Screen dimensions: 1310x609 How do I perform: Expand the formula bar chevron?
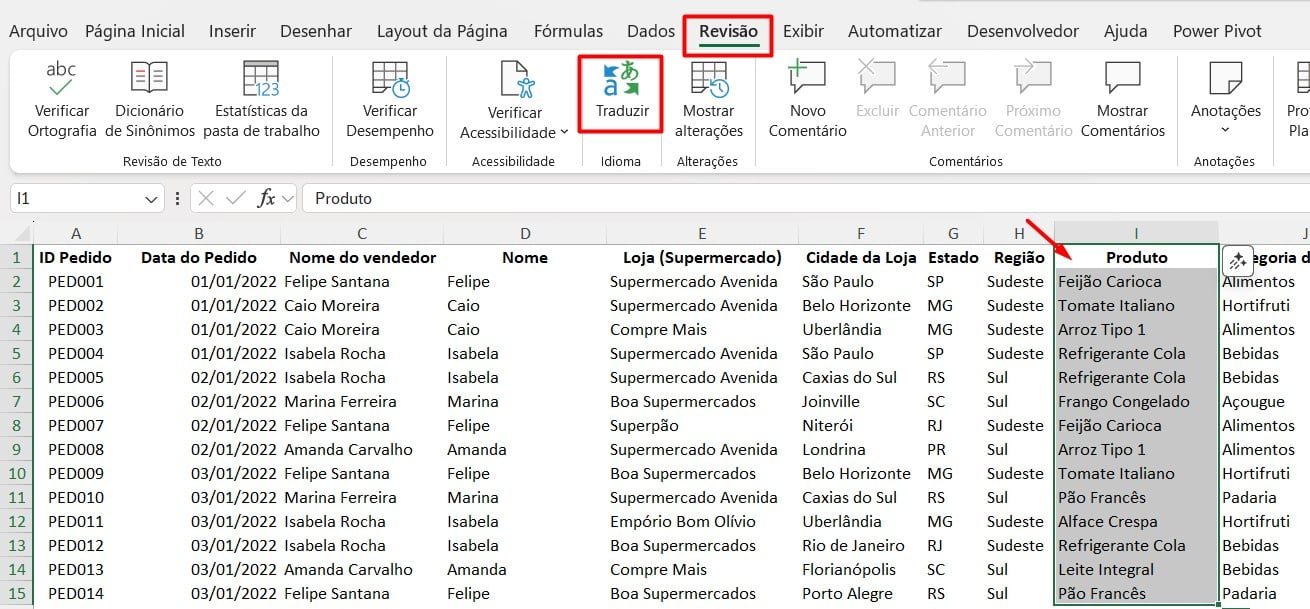(288, 199)
